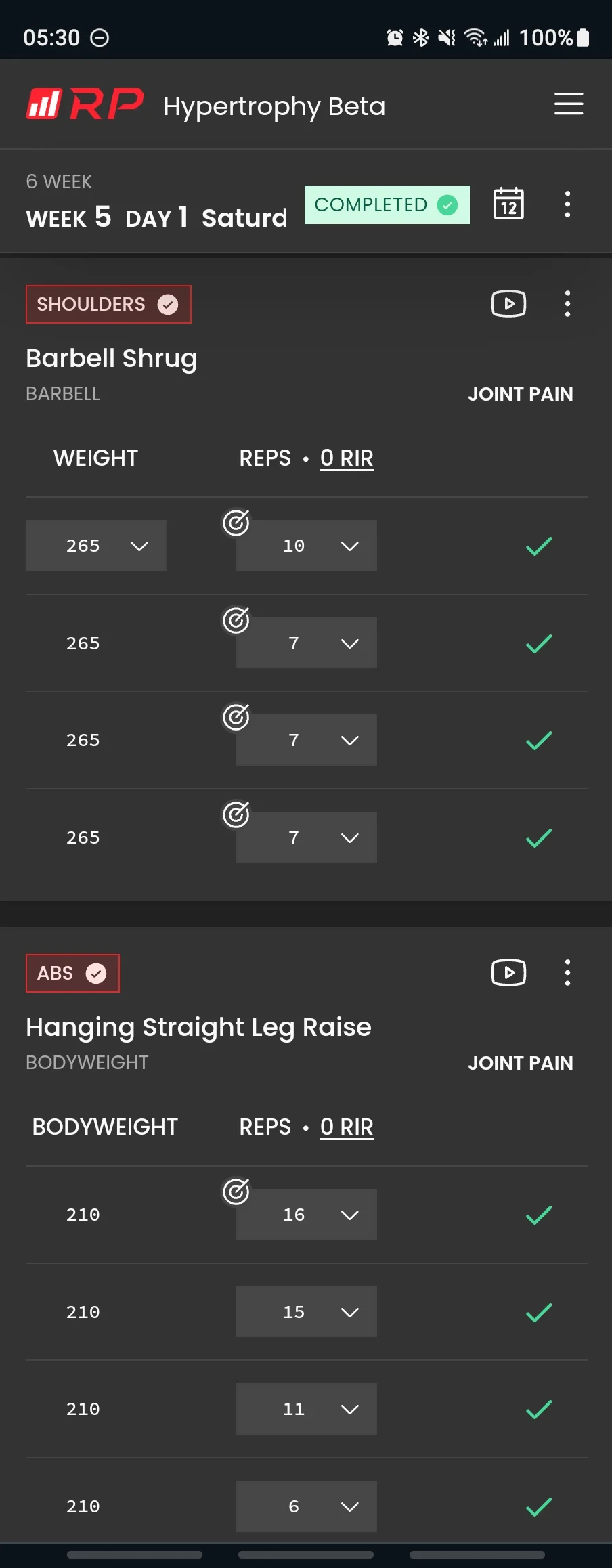This screenshot has height=1568, width=612.
Task: Toggle the fourth Barbell Shrug set checkmark
Action: coord(539,838)
